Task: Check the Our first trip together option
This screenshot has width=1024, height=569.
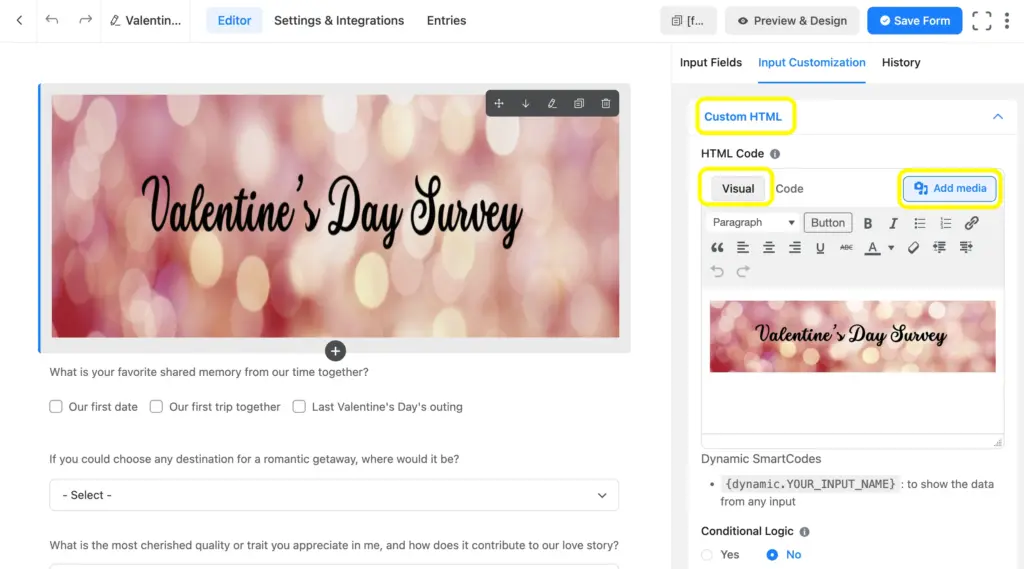Action: pyautogui.click(x=156, y=407)
